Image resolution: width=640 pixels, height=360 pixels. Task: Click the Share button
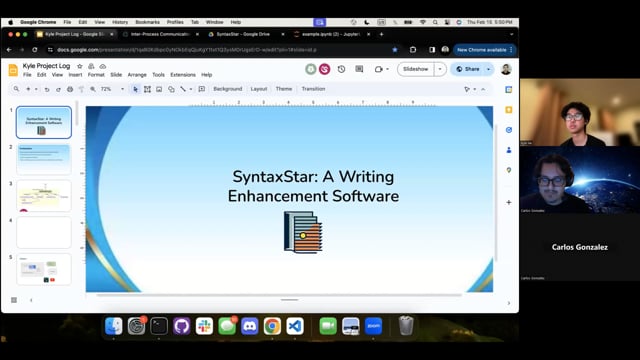pyautogui.click(x=468, y=69)
